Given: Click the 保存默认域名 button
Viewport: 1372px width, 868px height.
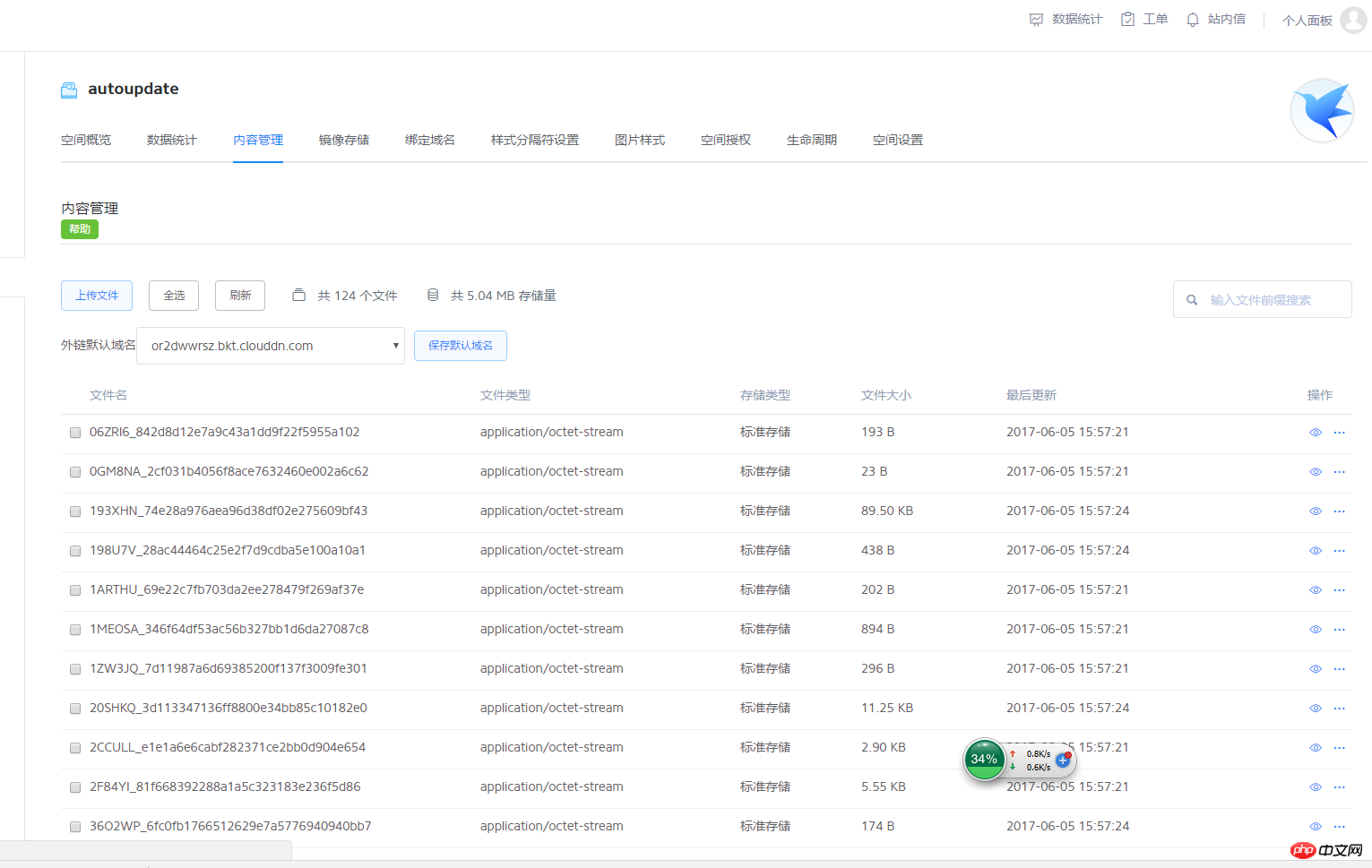Looking at the screenshot, I should [461, 346].
